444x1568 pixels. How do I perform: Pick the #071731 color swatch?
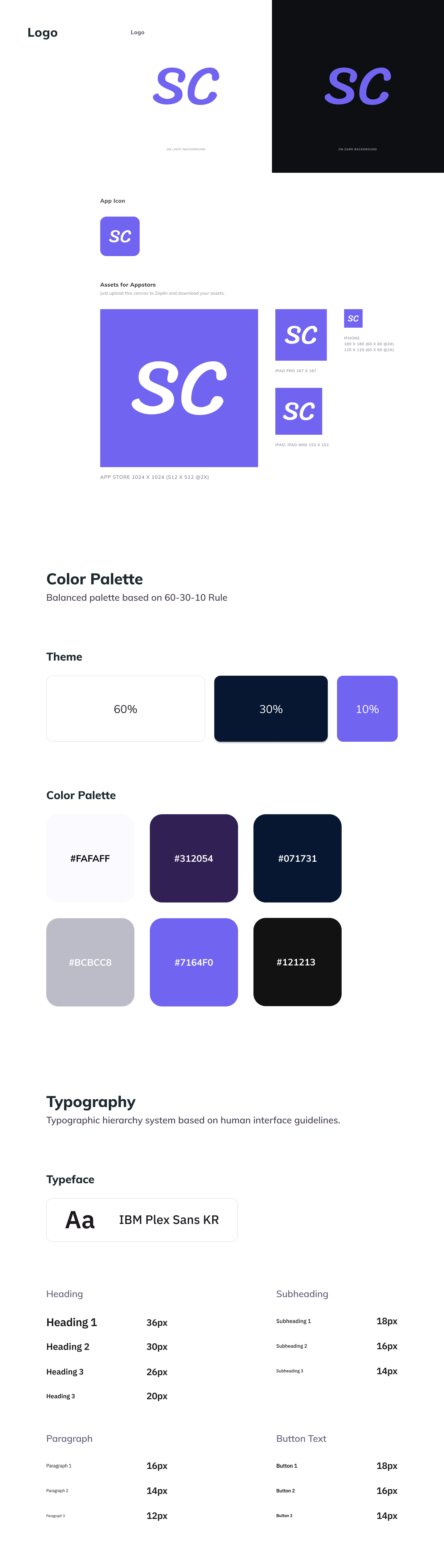tap(298, 858)
